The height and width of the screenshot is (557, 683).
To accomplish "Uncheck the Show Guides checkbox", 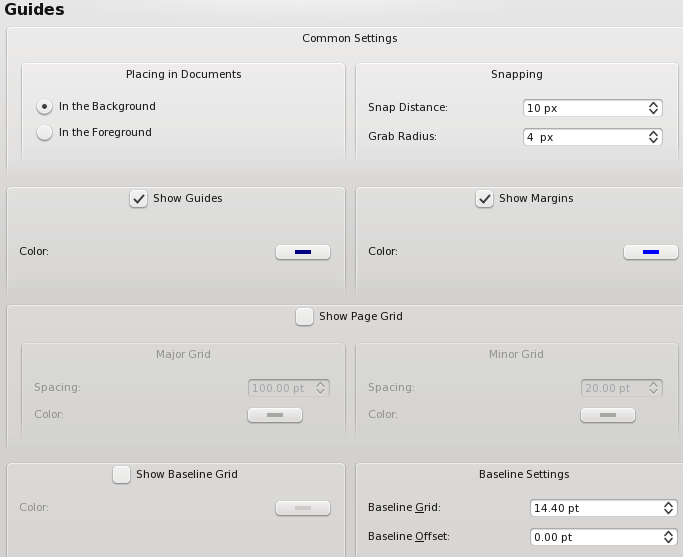I will coord(139,199).
